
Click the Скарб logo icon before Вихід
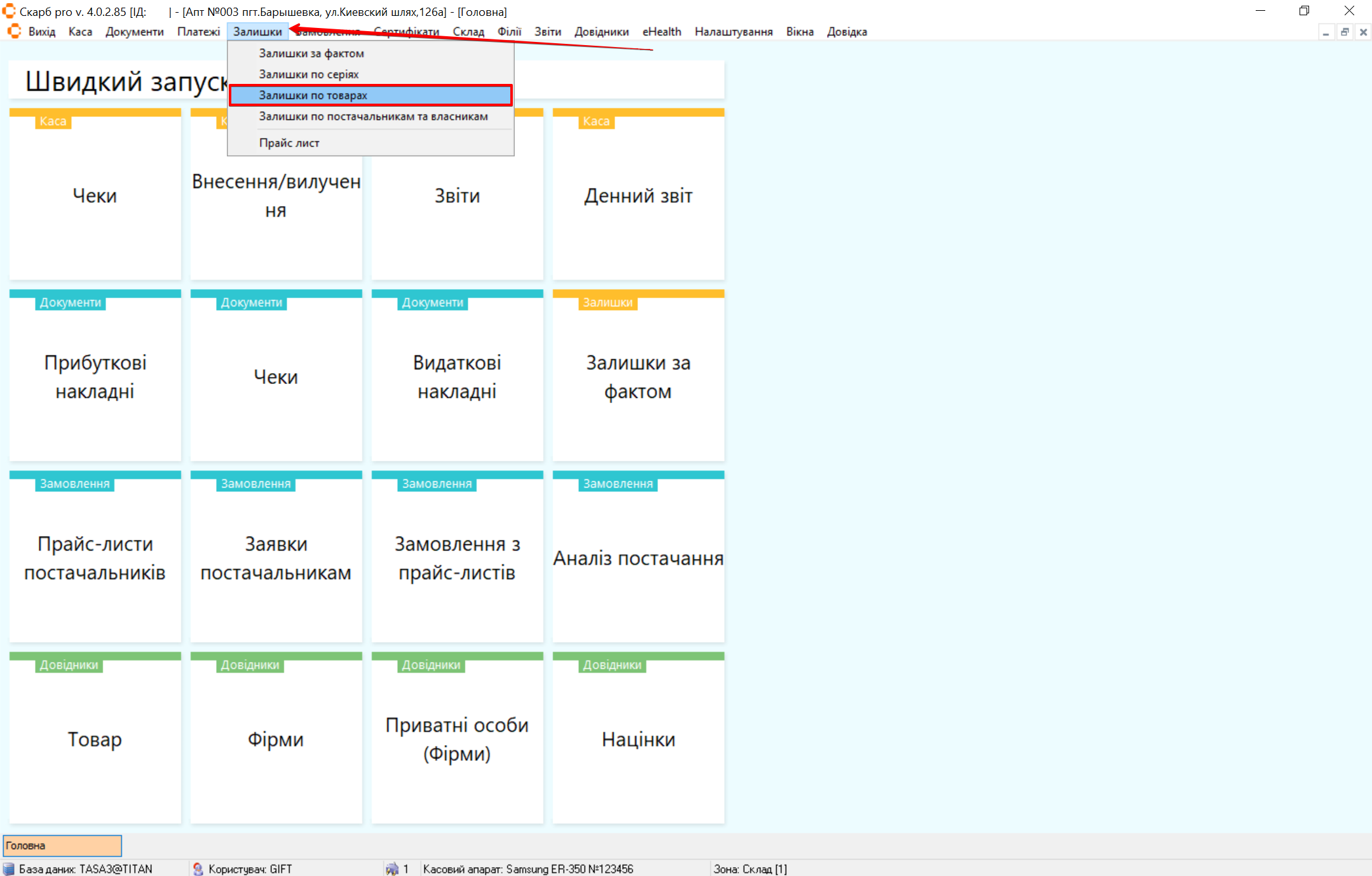[14, 31]
